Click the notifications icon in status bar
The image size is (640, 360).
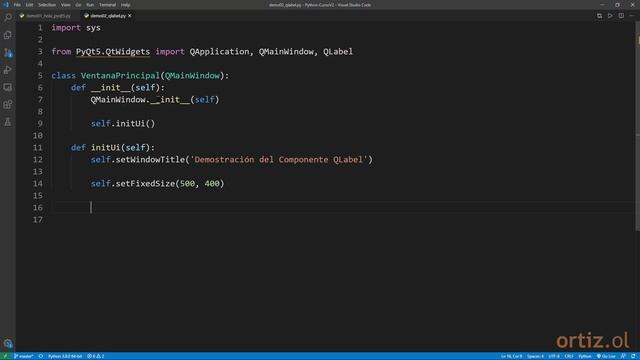pyautogui.click(x=633, y=356)
